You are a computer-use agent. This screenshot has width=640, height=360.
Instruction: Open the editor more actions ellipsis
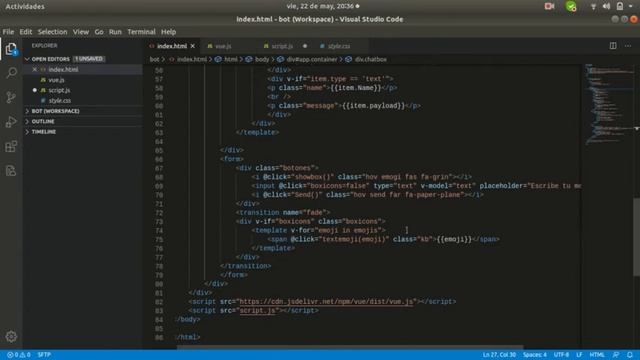click(x=628, y=46)
